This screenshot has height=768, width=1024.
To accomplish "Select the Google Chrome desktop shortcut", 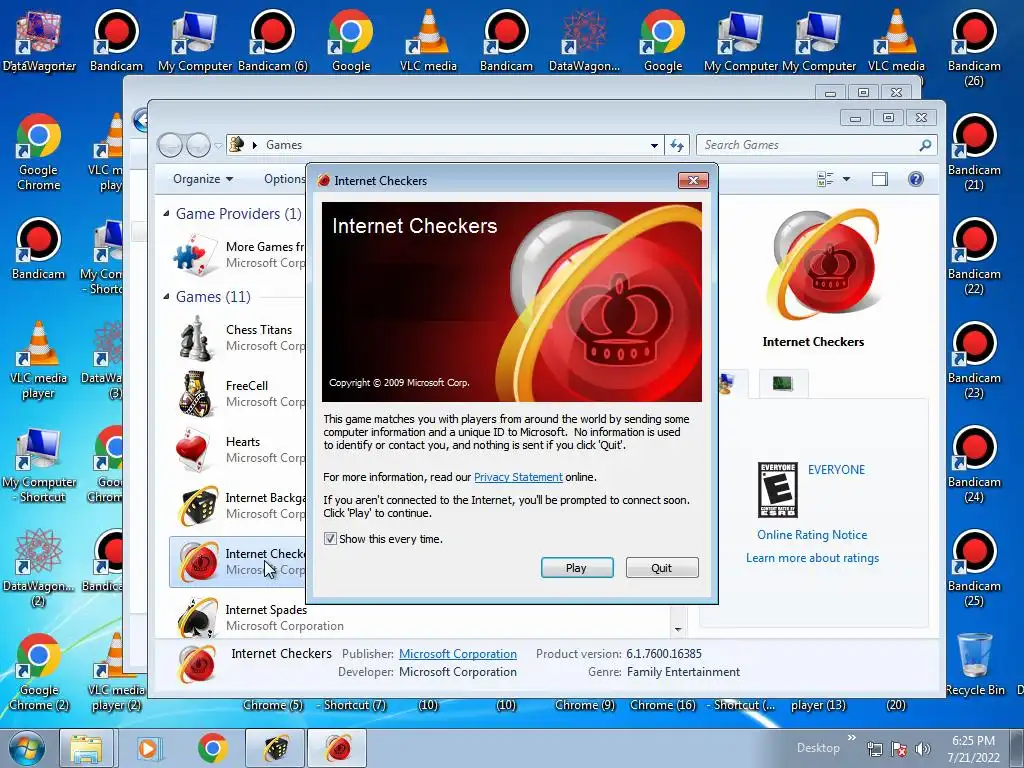I will (39, 152).
